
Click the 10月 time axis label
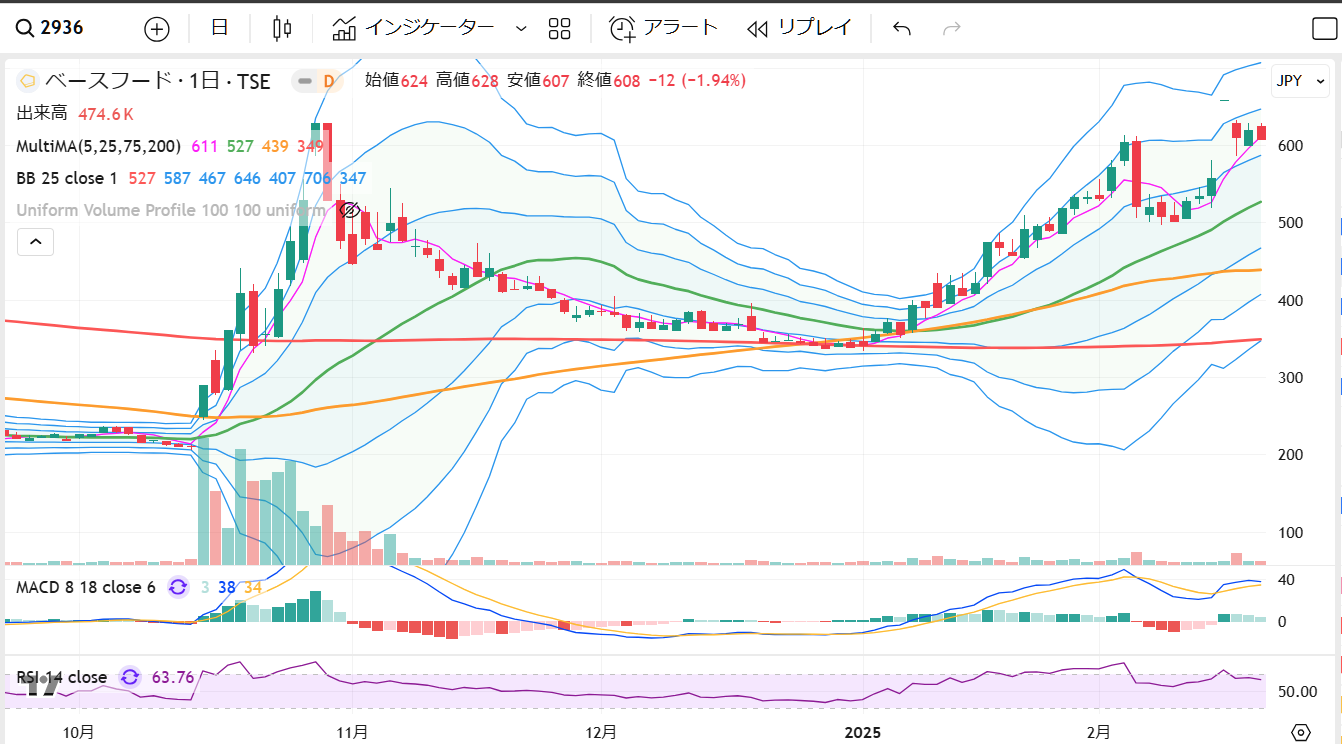78,732
